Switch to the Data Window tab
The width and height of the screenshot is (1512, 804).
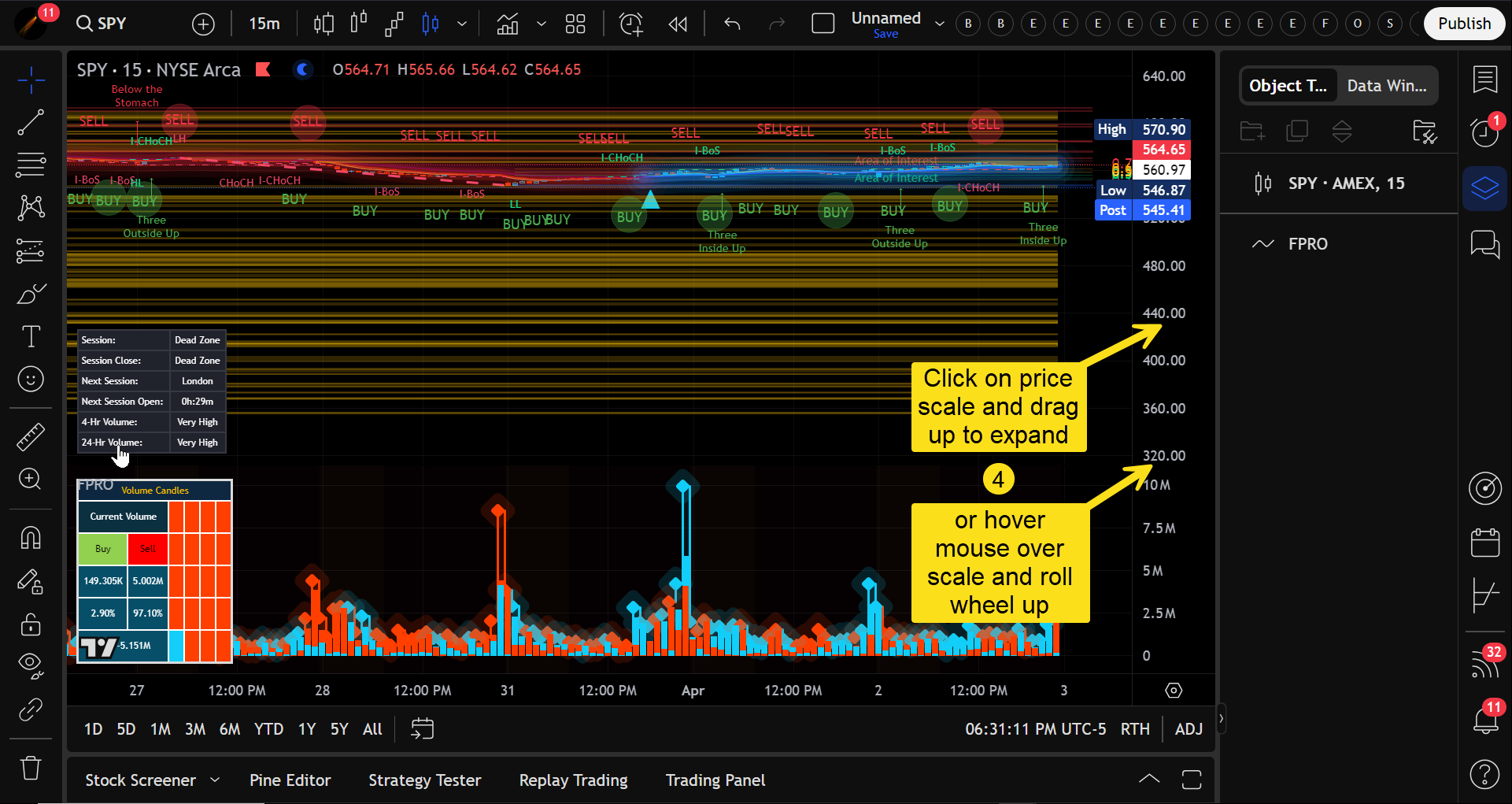pos(1386,86)
